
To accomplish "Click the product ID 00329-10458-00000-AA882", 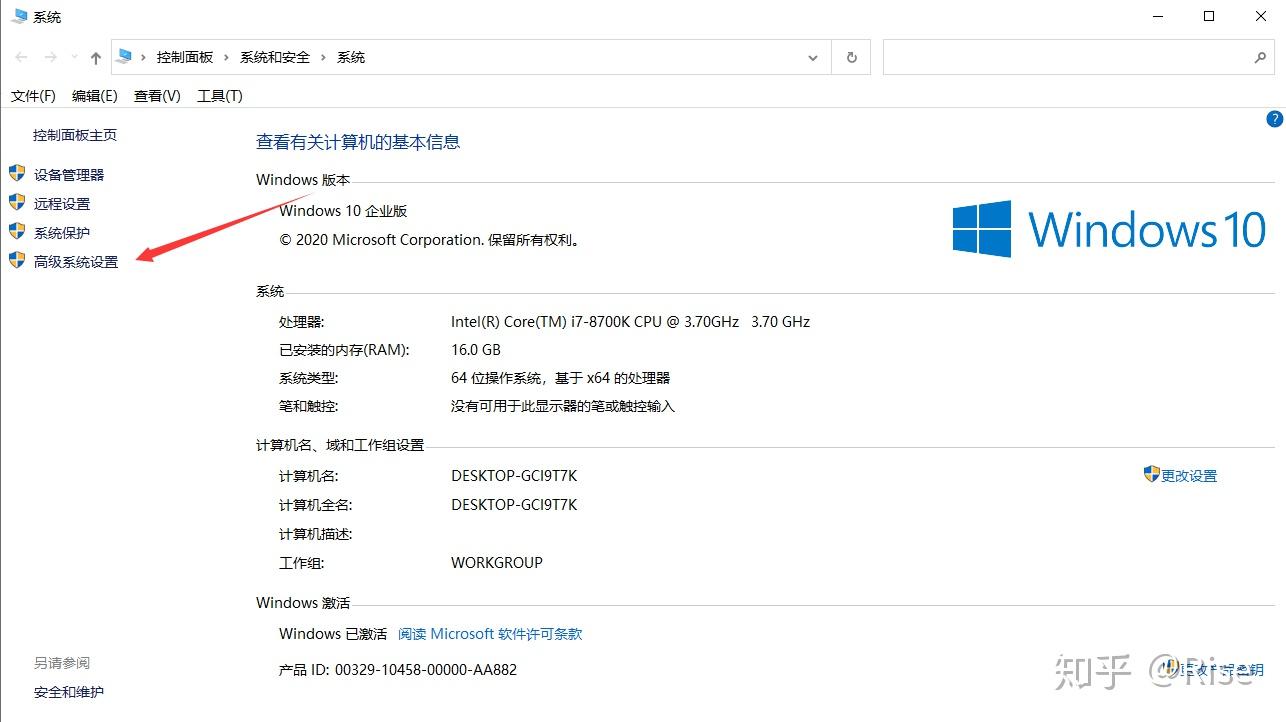I will (426, 670).
